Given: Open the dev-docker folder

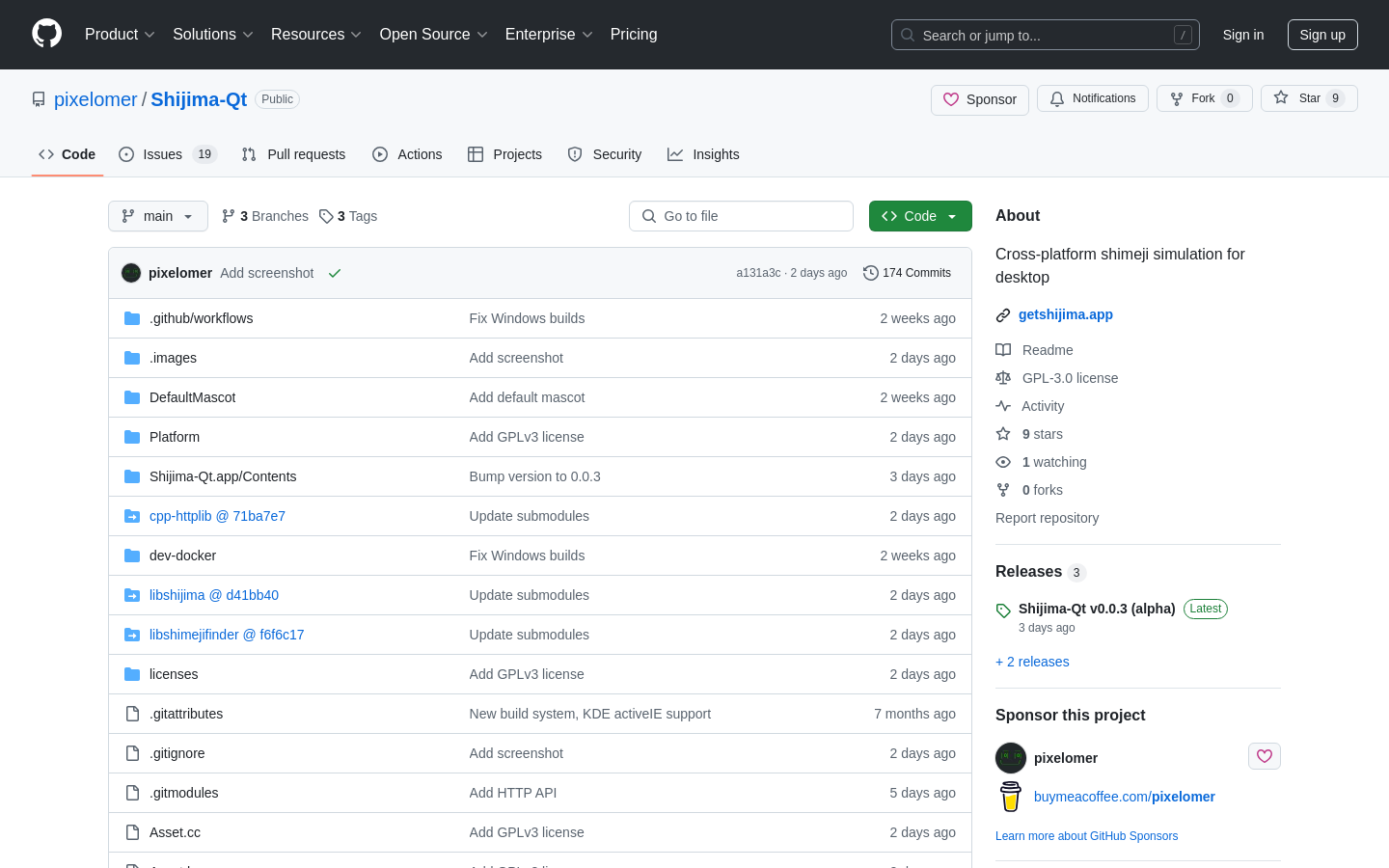Looking at the screenshot, I should tap(182, 556).
